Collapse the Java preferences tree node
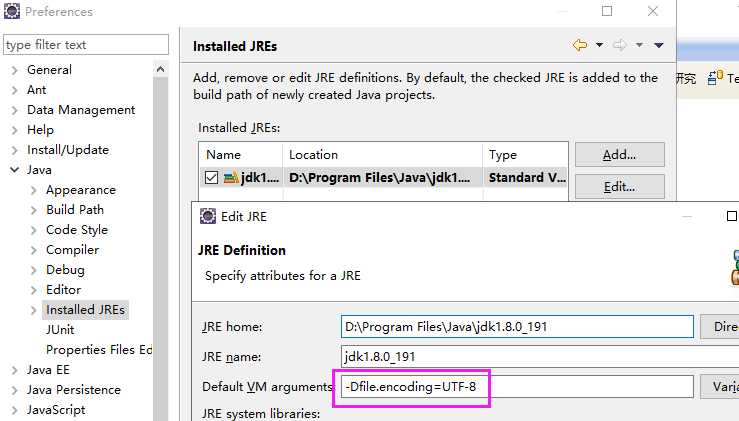 tap(14, 170)
